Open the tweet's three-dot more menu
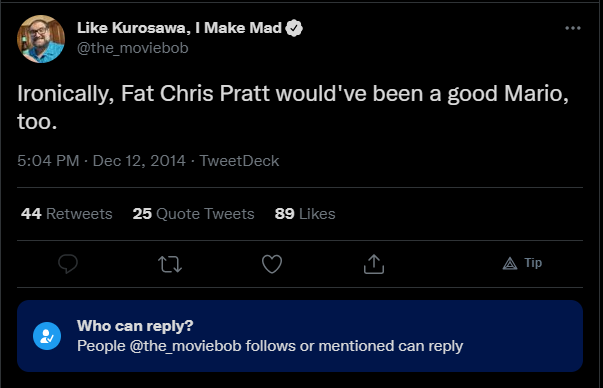 [573, 28]
